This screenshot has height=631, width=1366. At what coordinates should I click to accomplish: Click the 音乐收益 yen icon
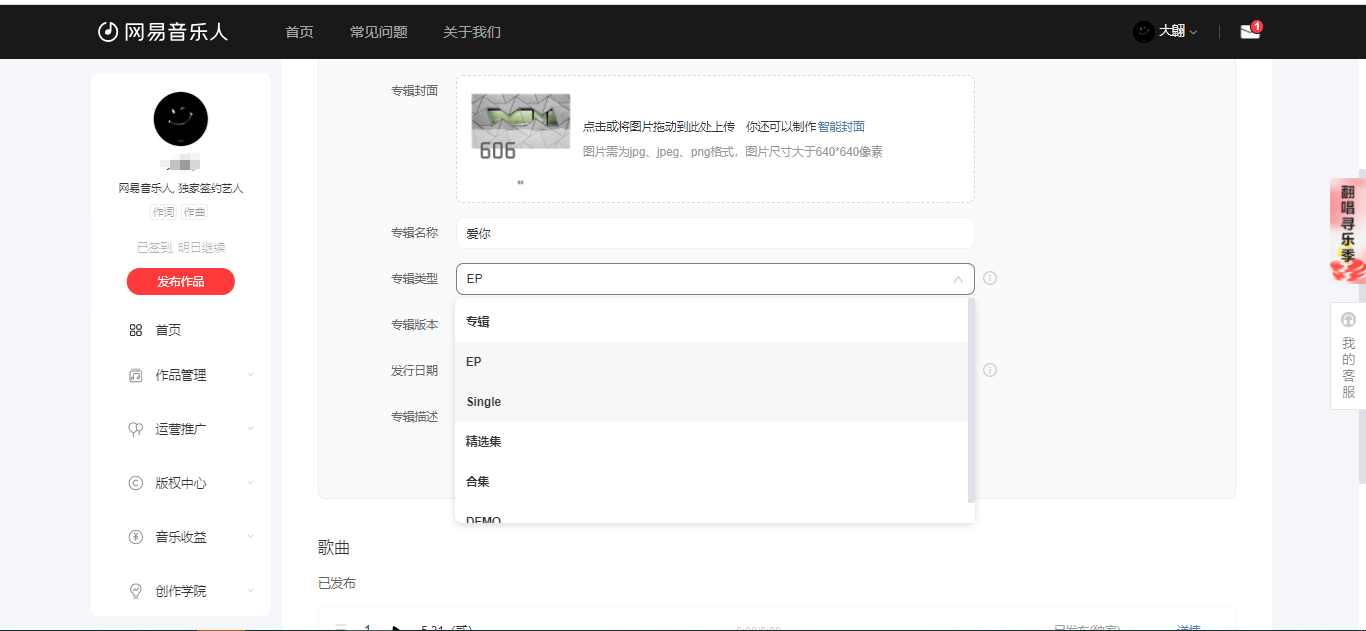(136, 537)
